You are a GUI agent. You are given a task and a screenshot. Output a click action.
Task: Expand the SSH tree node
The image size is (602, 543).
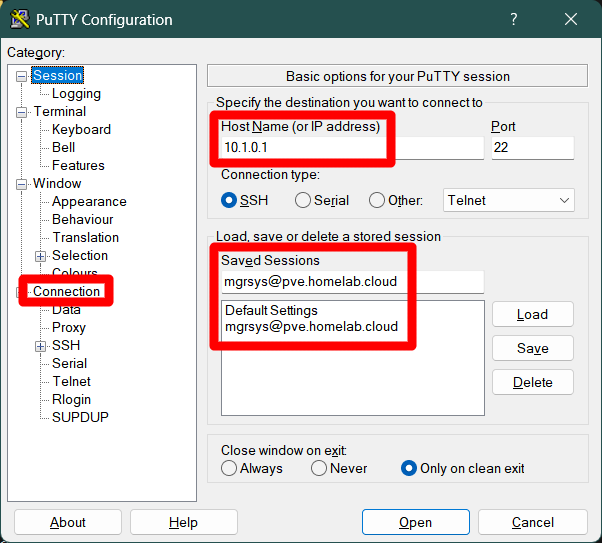(40, 346)
